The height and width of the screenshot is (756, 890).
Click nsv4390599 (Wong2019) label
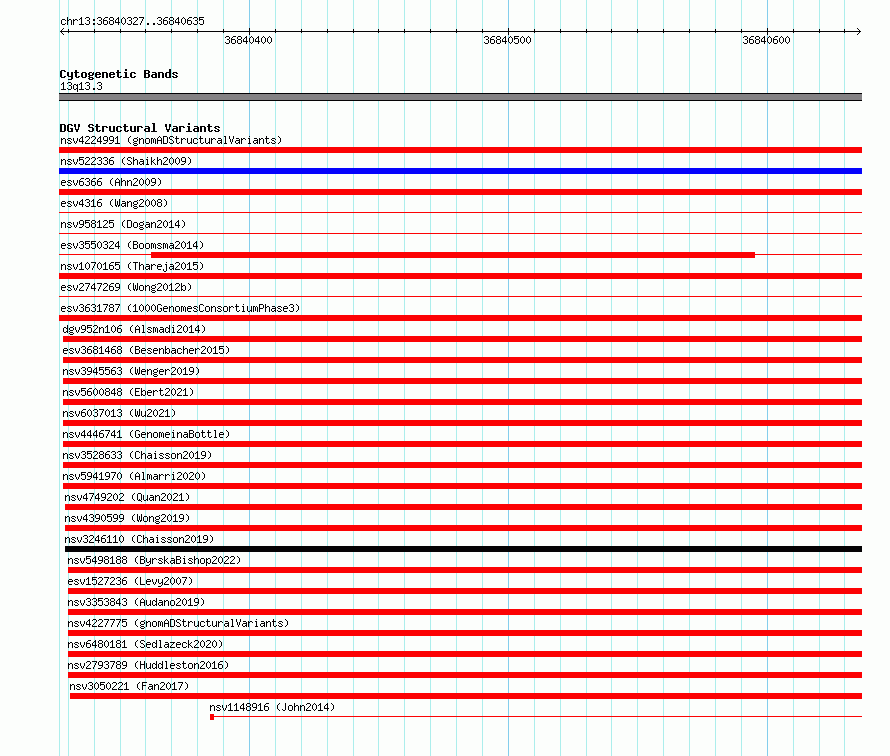pyautogui.click(x=127, y=518)
